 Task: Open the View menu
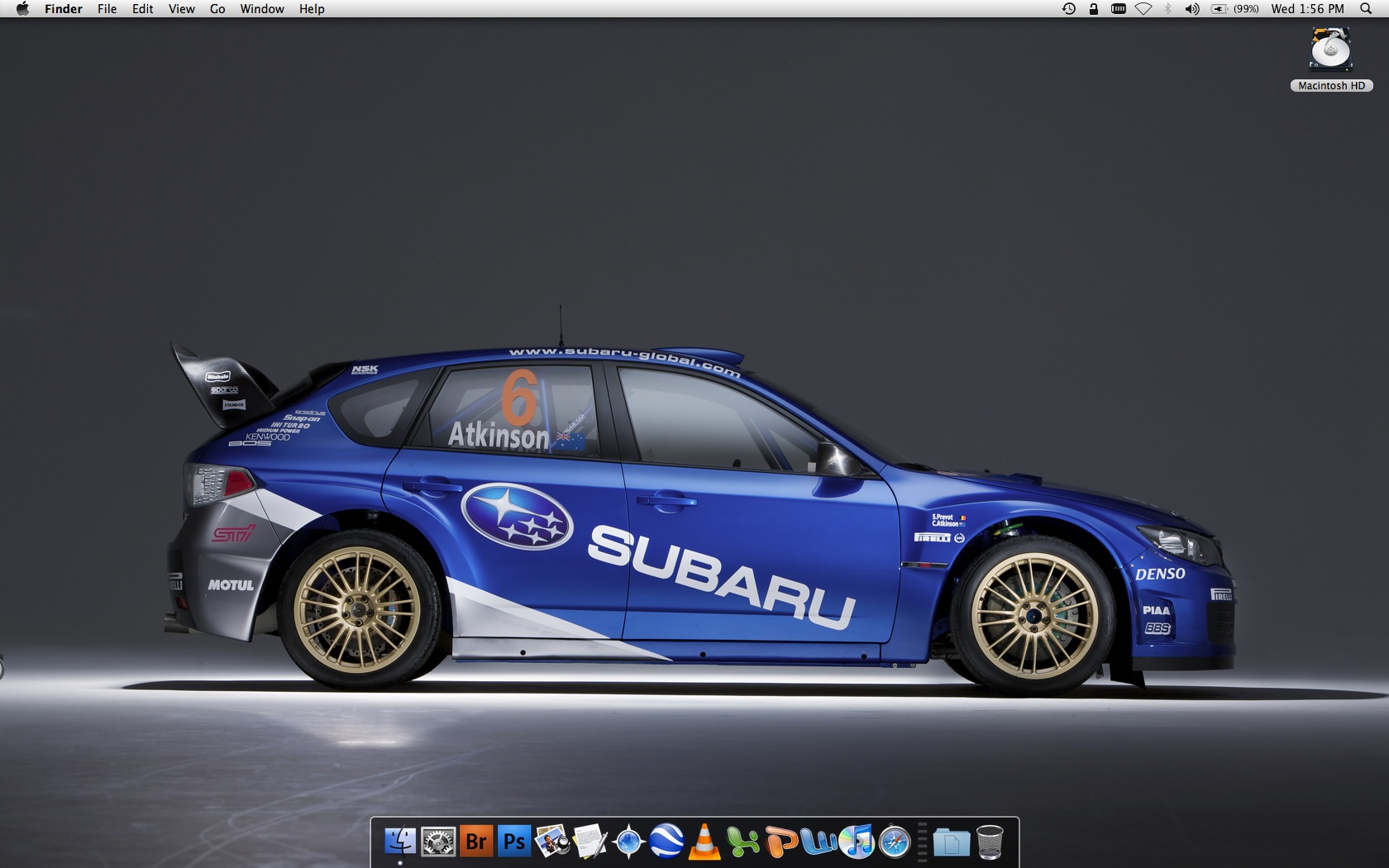[181, 9]
